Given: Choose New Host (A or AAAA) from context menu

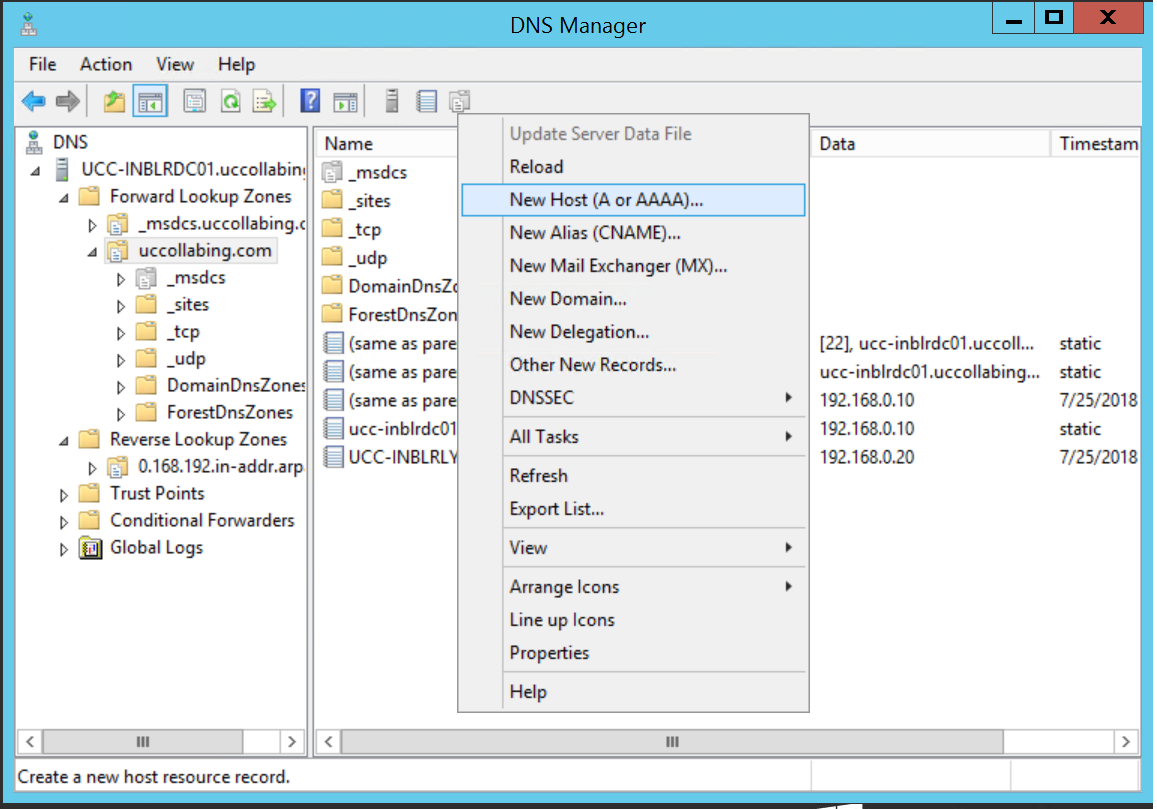Looking at the screenshot, I should pyautogui.click(x=633, y=200).
